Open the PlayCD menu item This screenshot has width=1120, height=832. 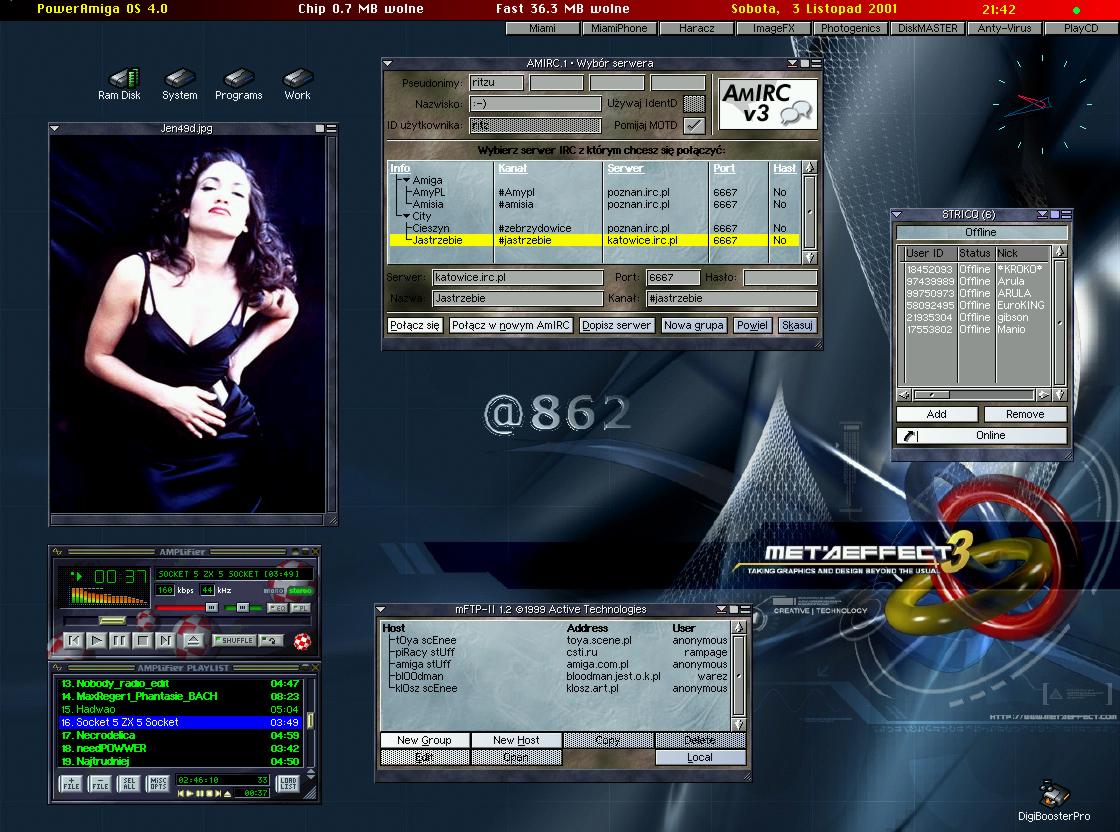point(1081,28)
